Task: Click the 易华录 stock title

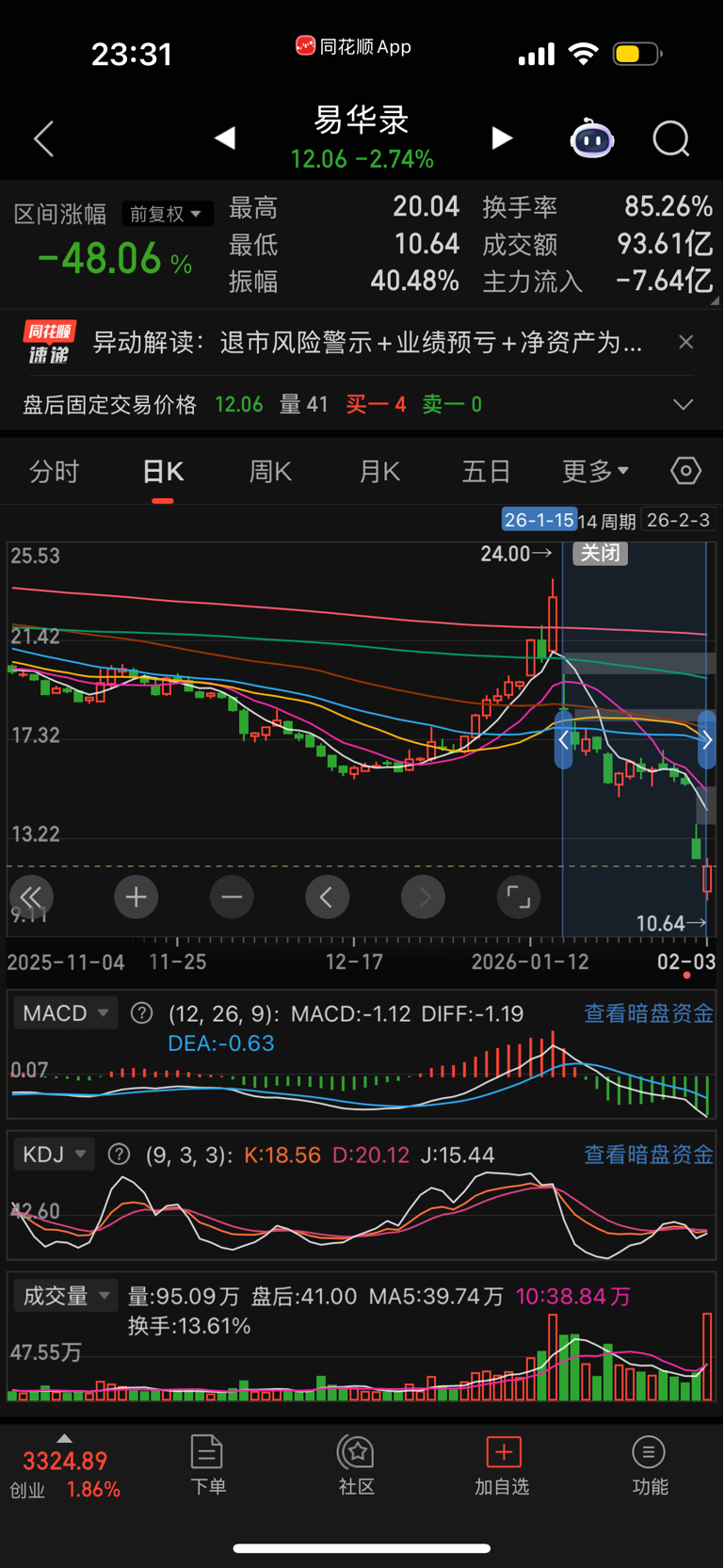Action: pos(362,120)
